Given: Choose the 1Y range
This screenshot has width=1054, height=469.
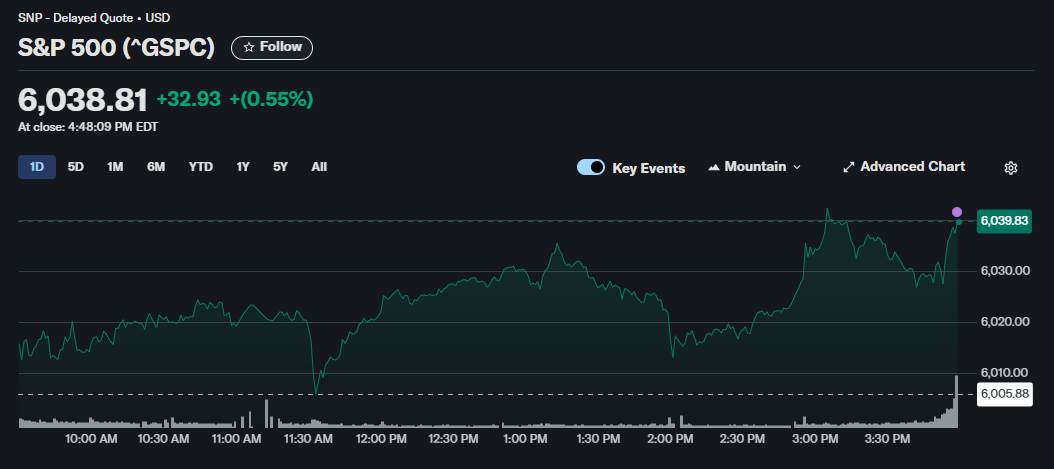Looking at the screenshot, I should [x=243, y=167].
